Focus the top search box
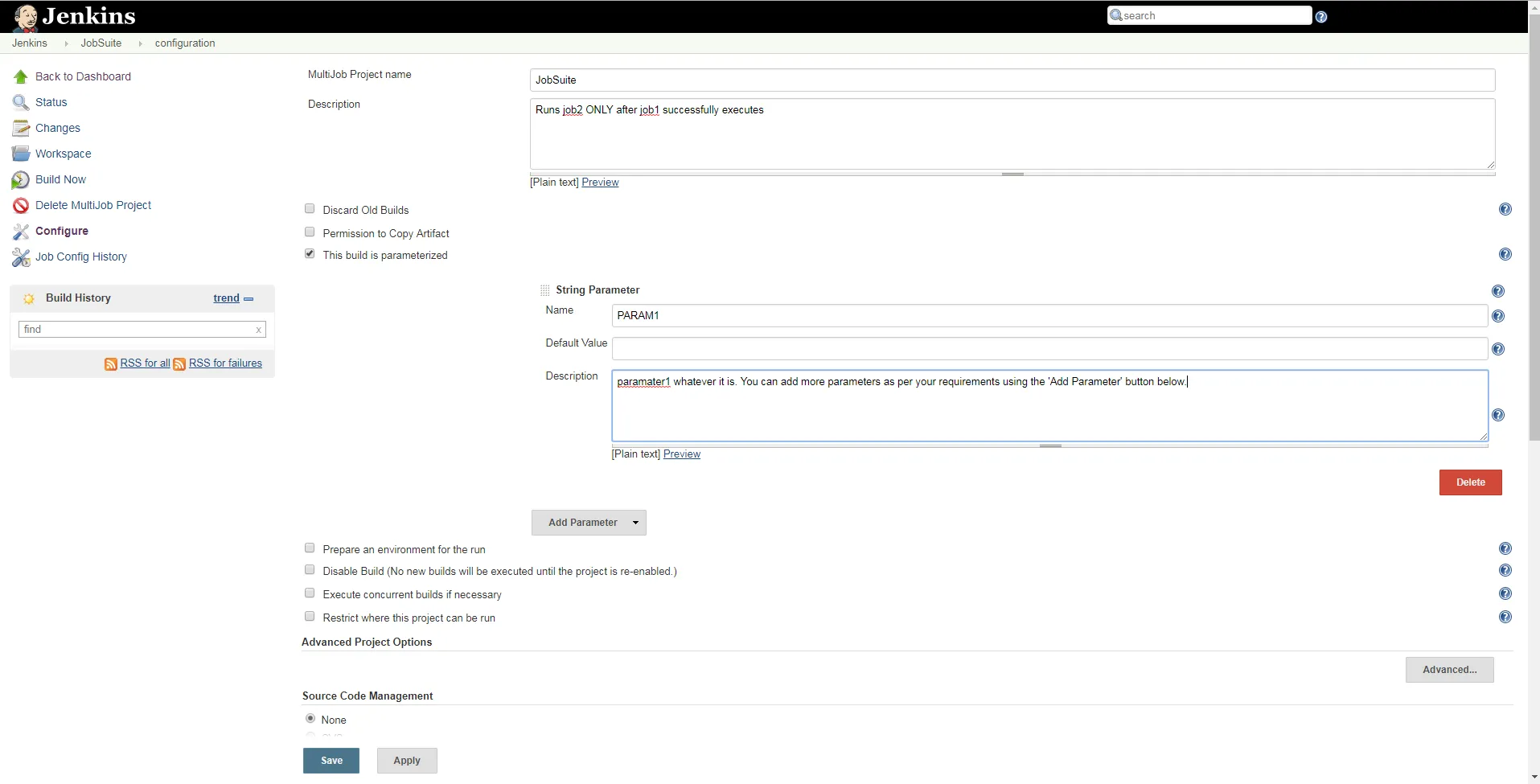 click(1209, 16)
